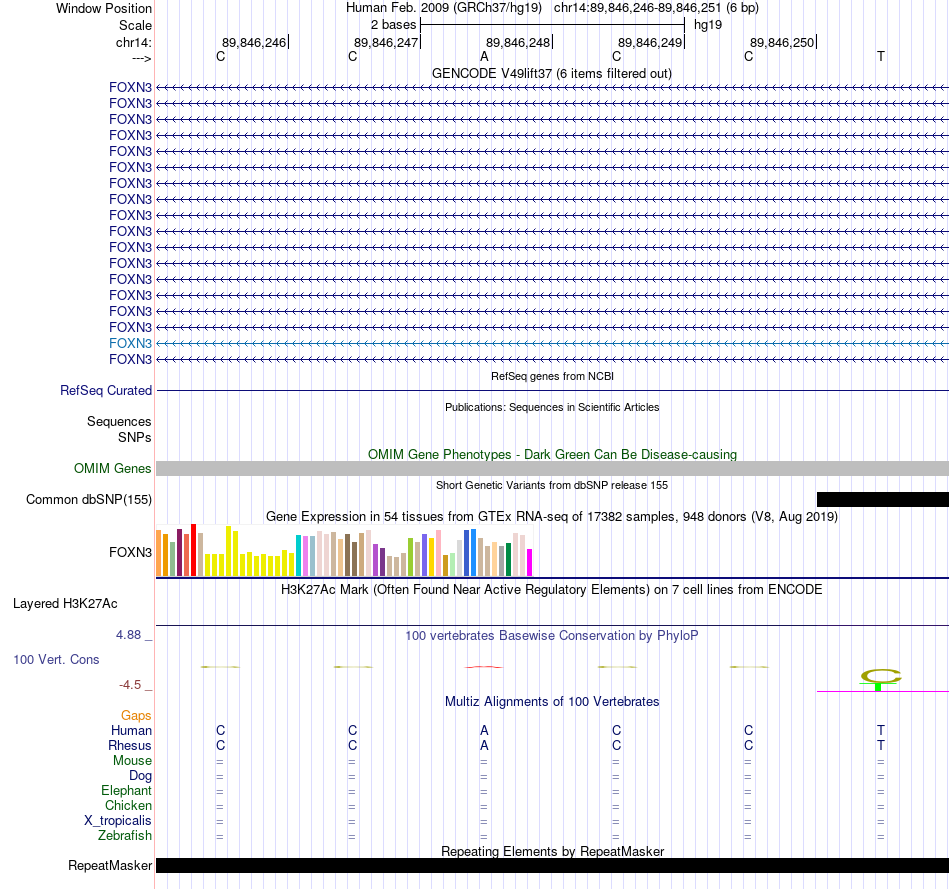Select the Mouse species label

[132, 761]
